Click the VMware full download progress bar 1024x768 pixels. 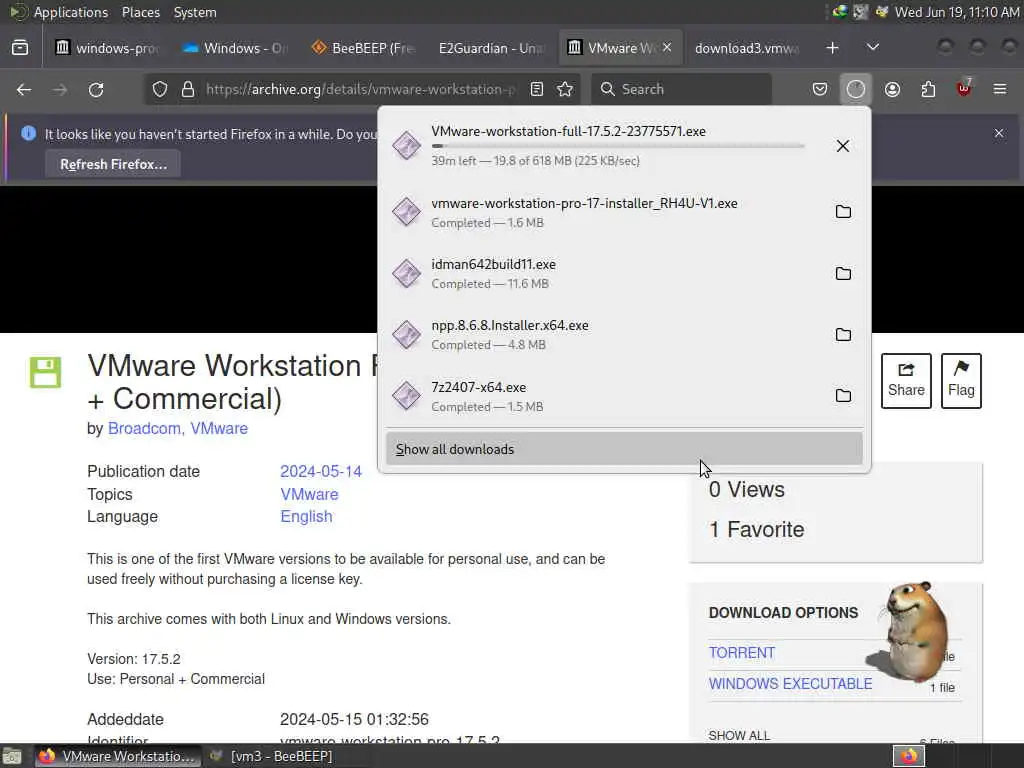pos(618,146)
